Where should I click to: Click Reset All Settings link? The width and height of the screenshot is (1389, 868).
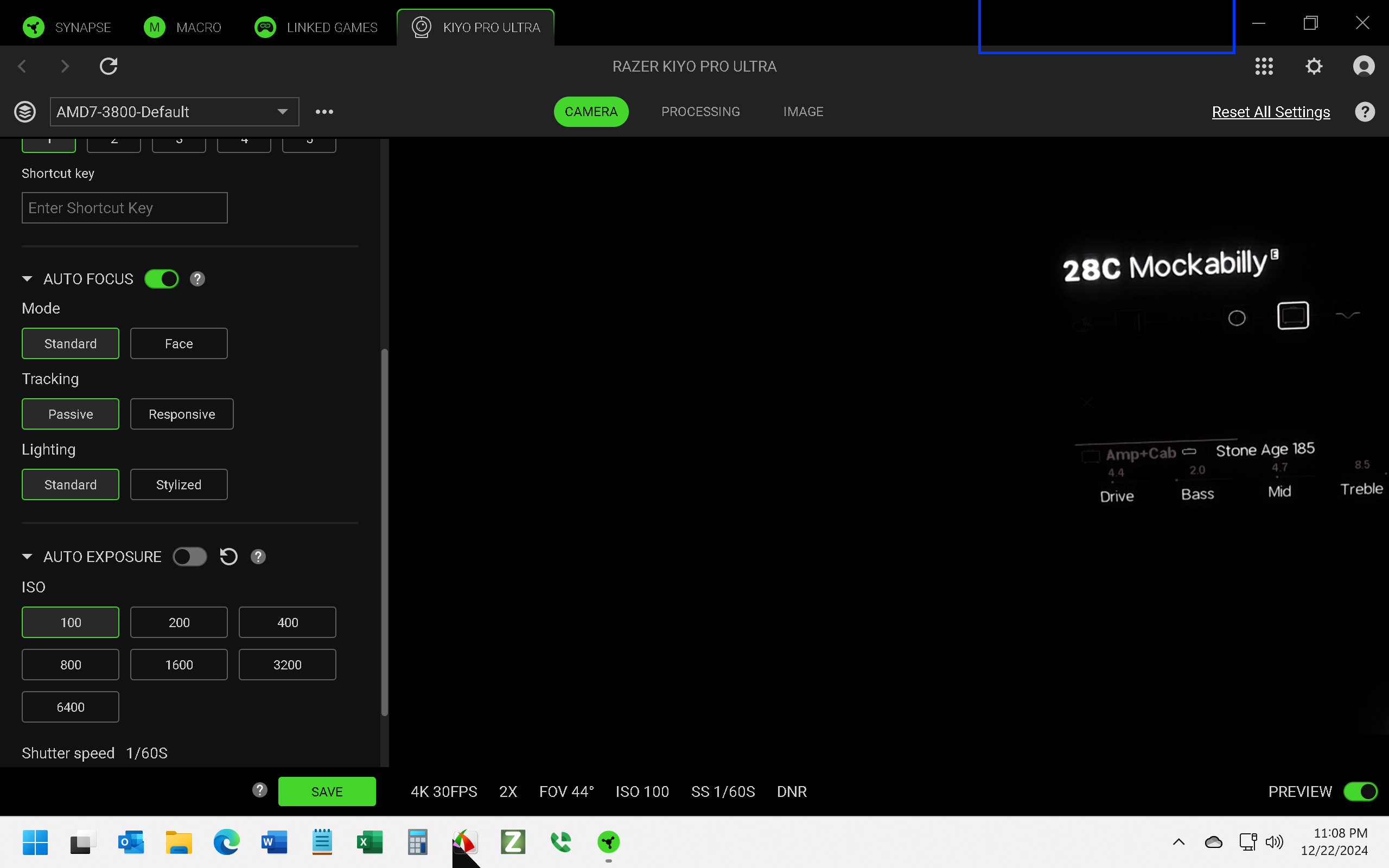(x=1271, y=111)
